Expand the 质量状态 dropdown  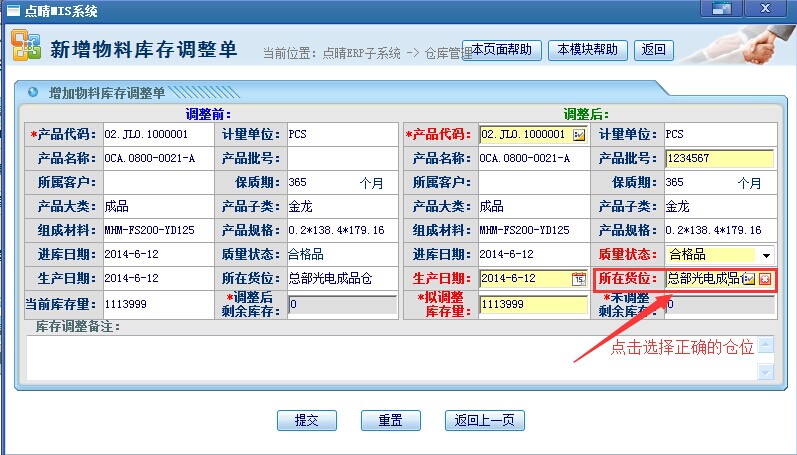point(766,255)
